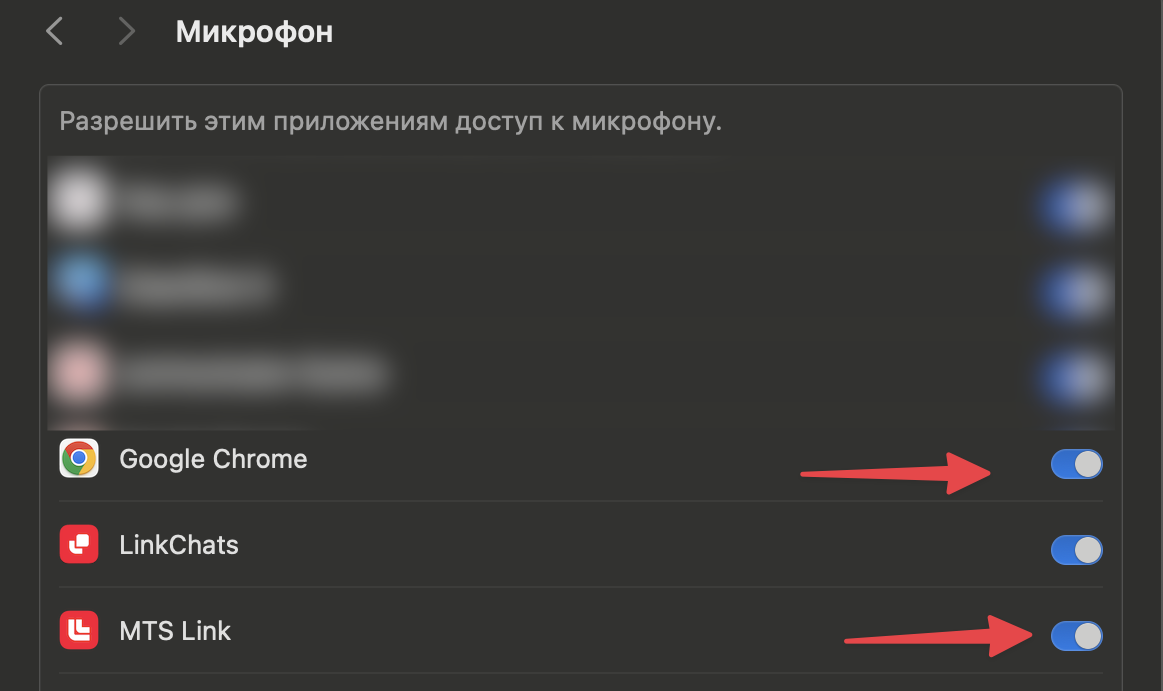1163x691 pixels.
Task: Click the blurred blue app icon
Action: tap(79, 287)
